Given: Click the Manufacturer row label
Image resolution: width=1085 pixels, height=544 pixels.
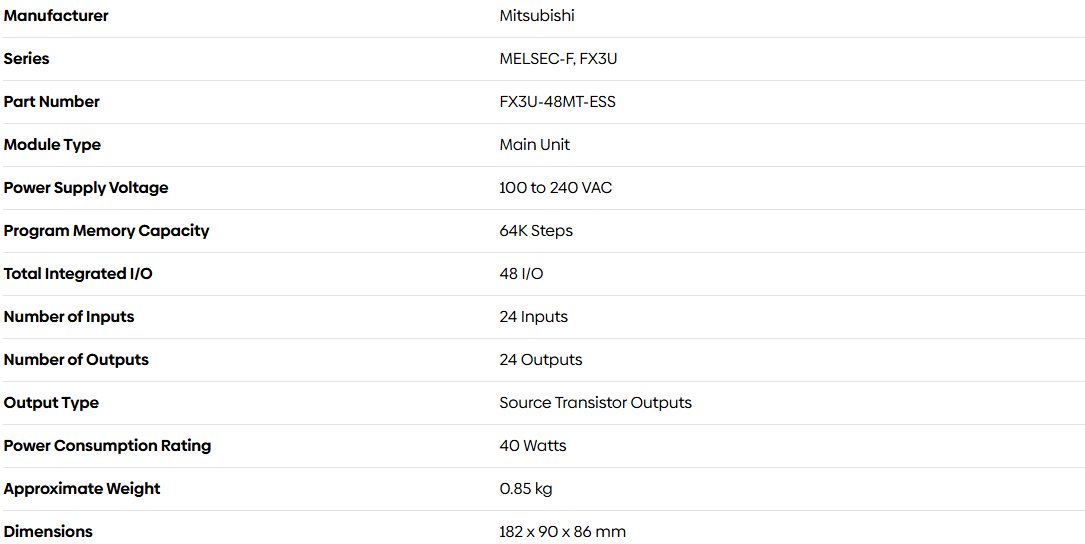Looking at the screenshot, I should tap(56, 16).
